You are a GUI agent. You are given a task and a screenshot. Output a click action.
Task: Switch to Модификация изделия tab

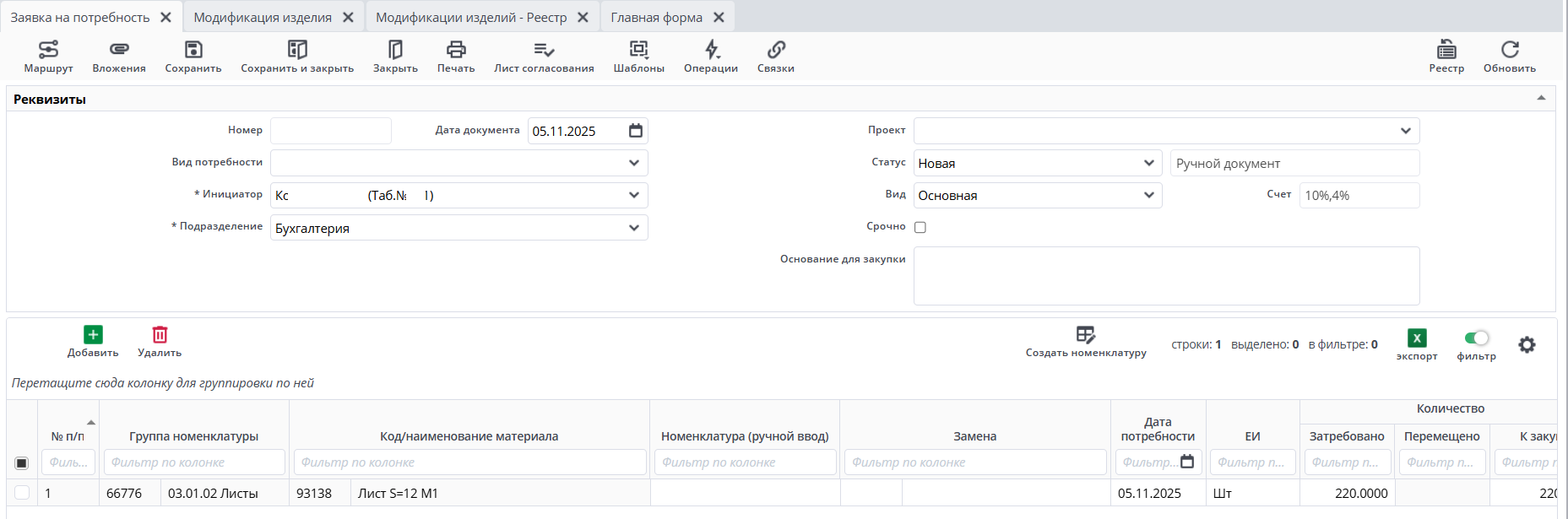point(263,17)
